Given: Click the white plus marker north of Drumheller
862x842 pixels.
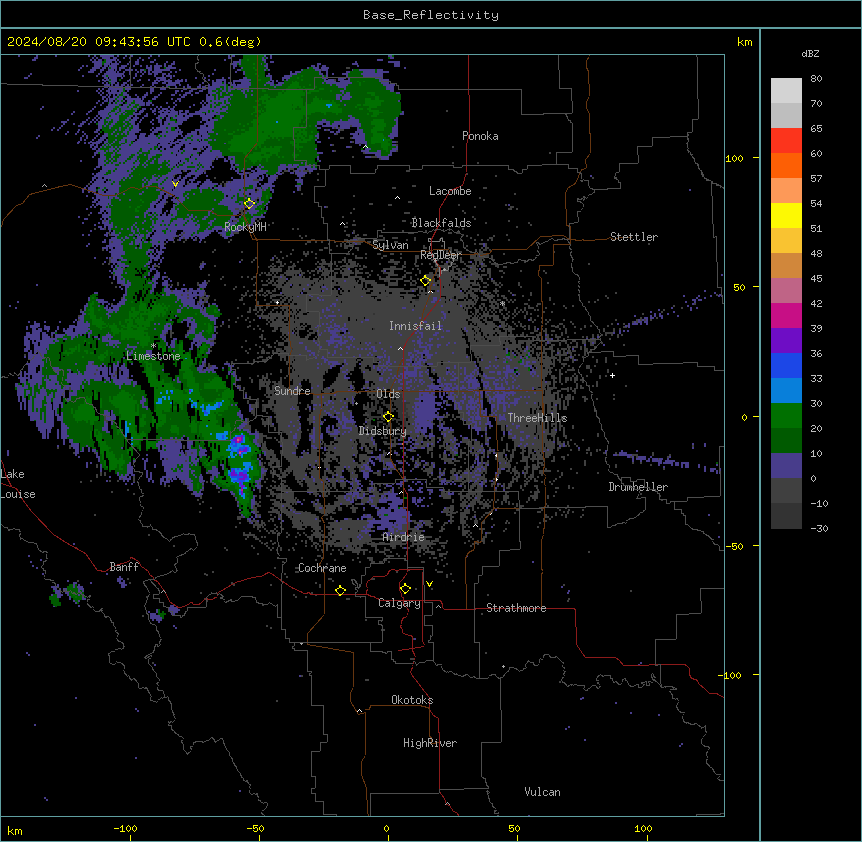Looking at the screenshot, I should [x=612, y=375].
